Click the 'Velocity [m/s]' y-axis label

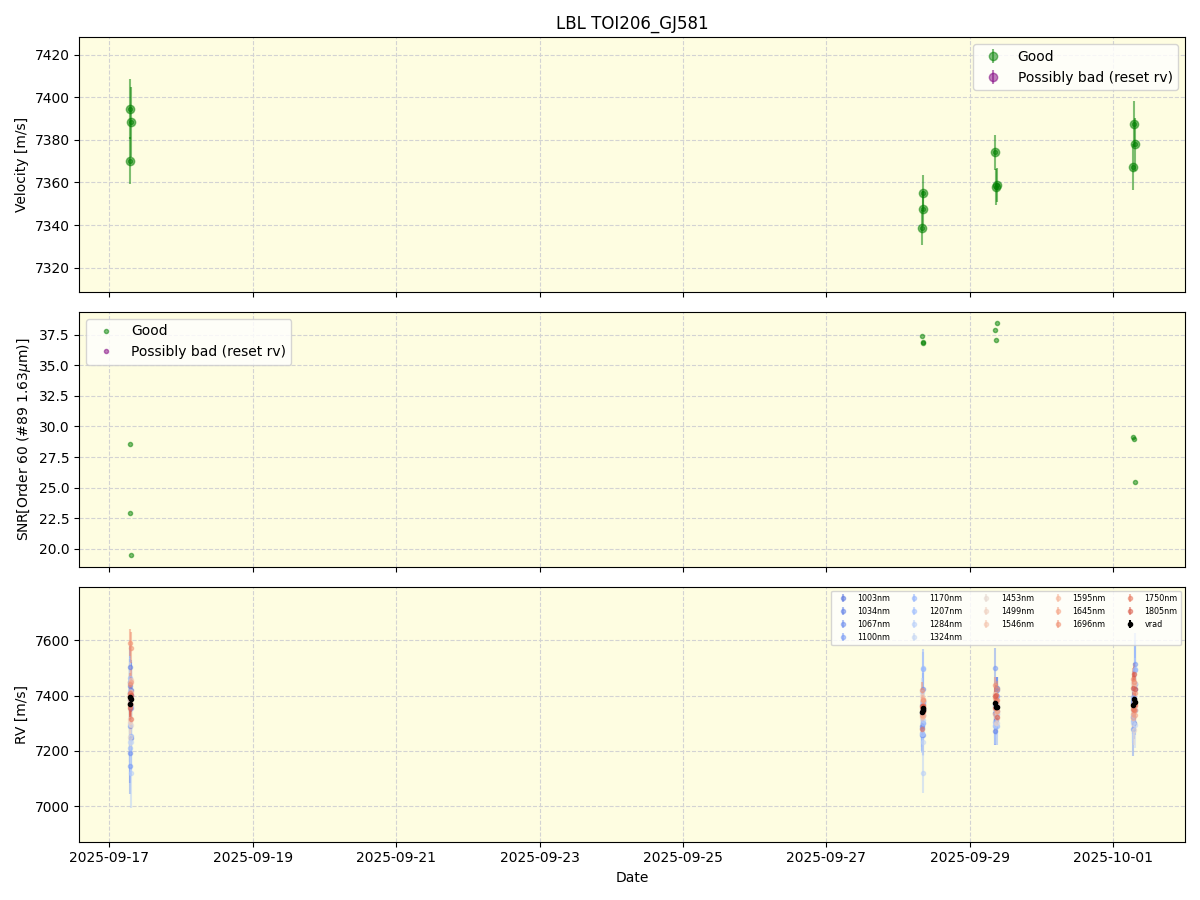tap(21, 165)
